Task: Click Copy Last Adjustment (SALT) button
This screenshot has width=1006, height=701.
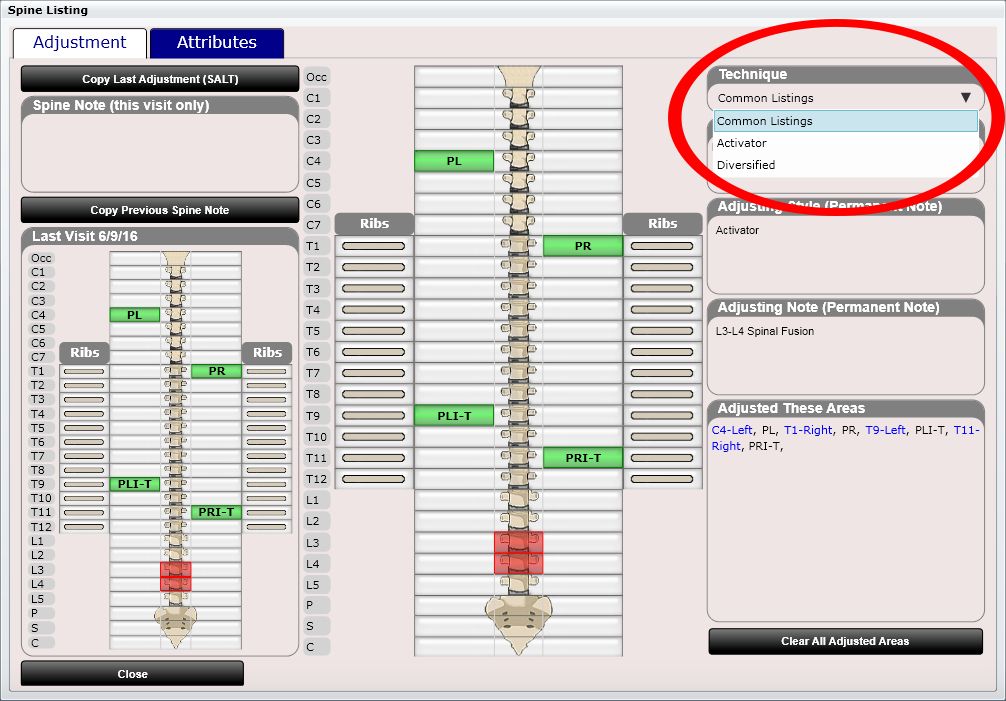Action: [160, 79]
